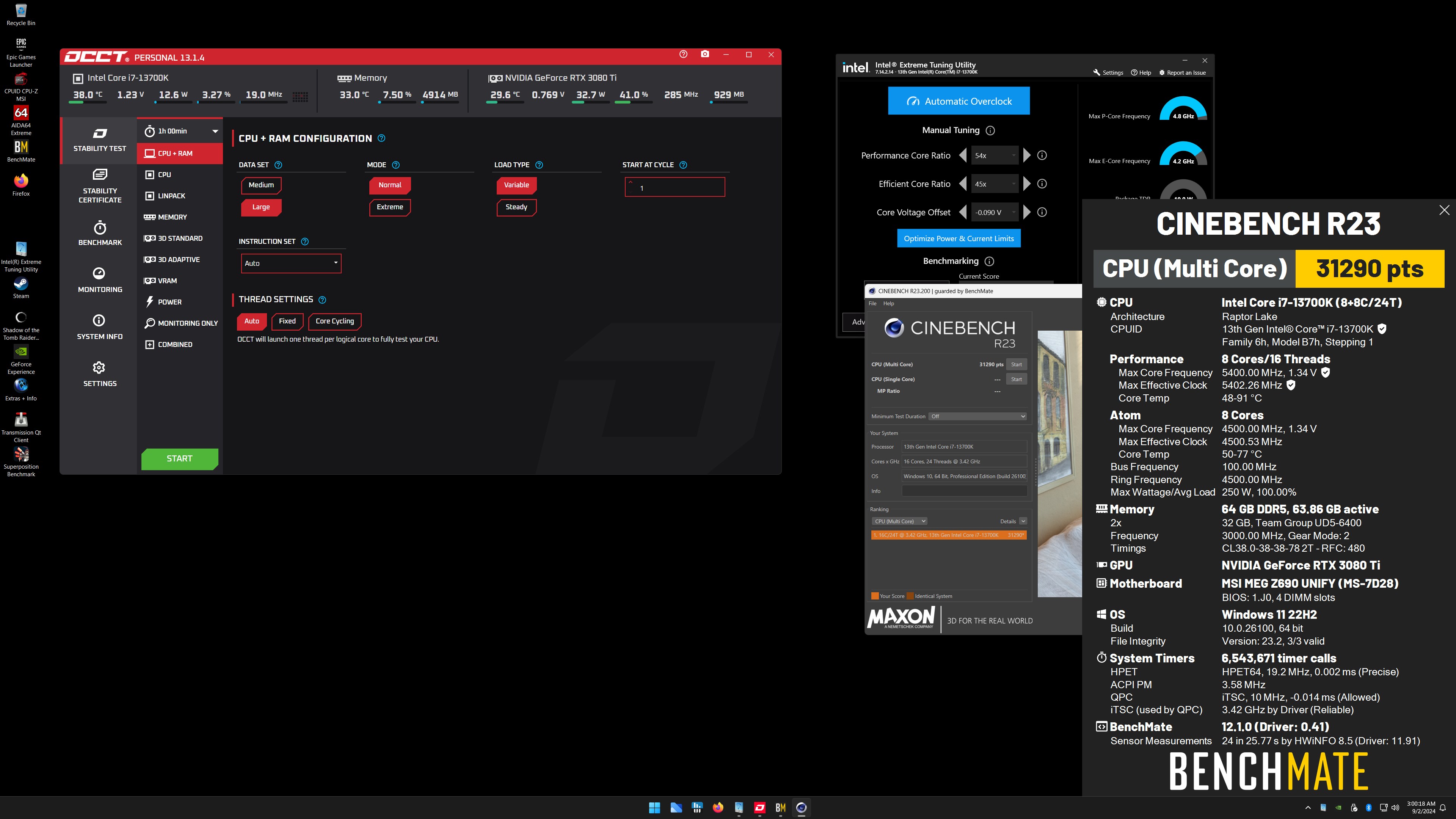
Task: Select Normal mode
Action: [x=390, y=185]
